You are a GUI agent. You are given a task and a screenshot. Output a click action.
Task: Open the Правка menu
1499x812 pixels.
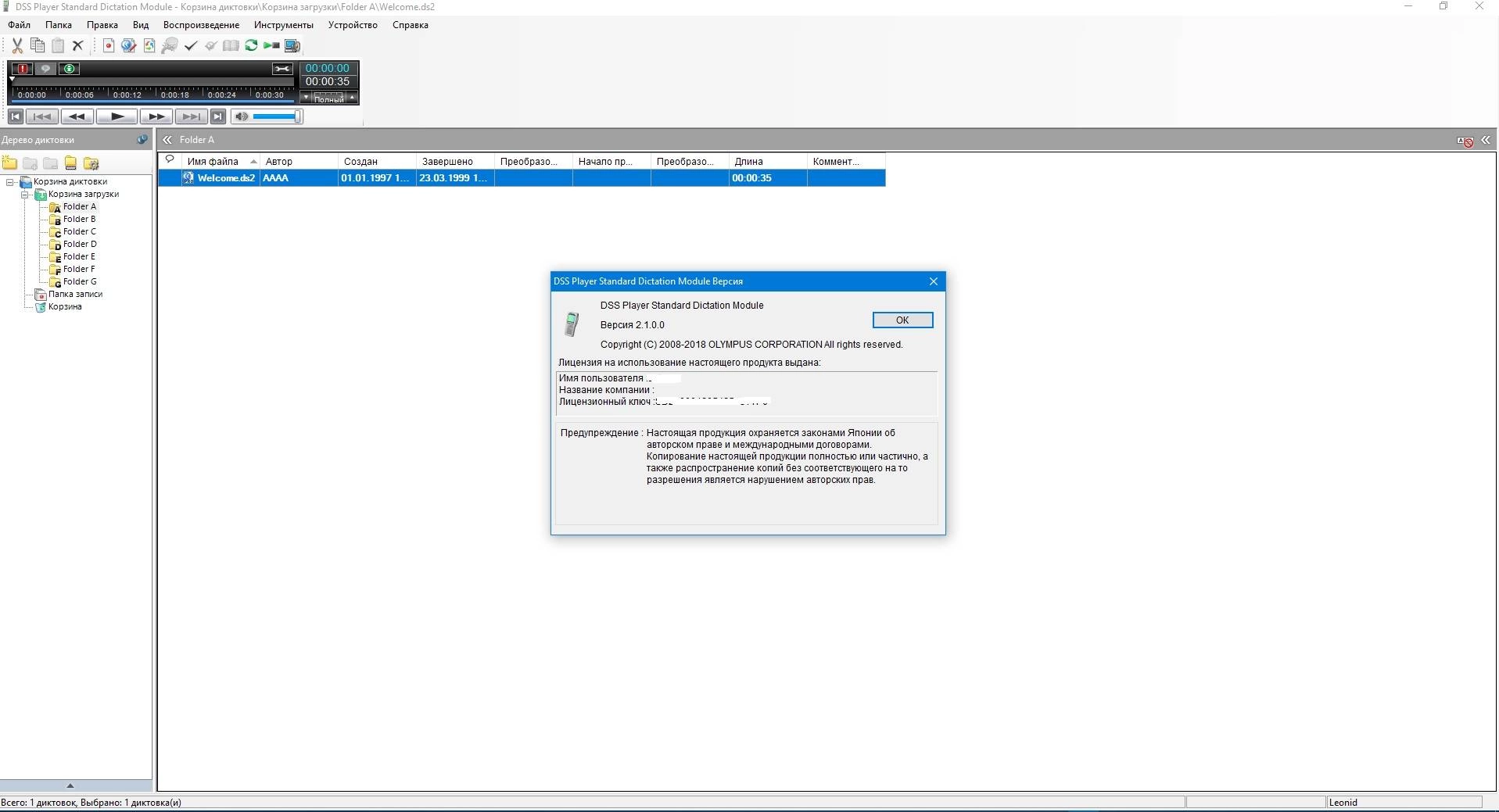click(102, 25)
